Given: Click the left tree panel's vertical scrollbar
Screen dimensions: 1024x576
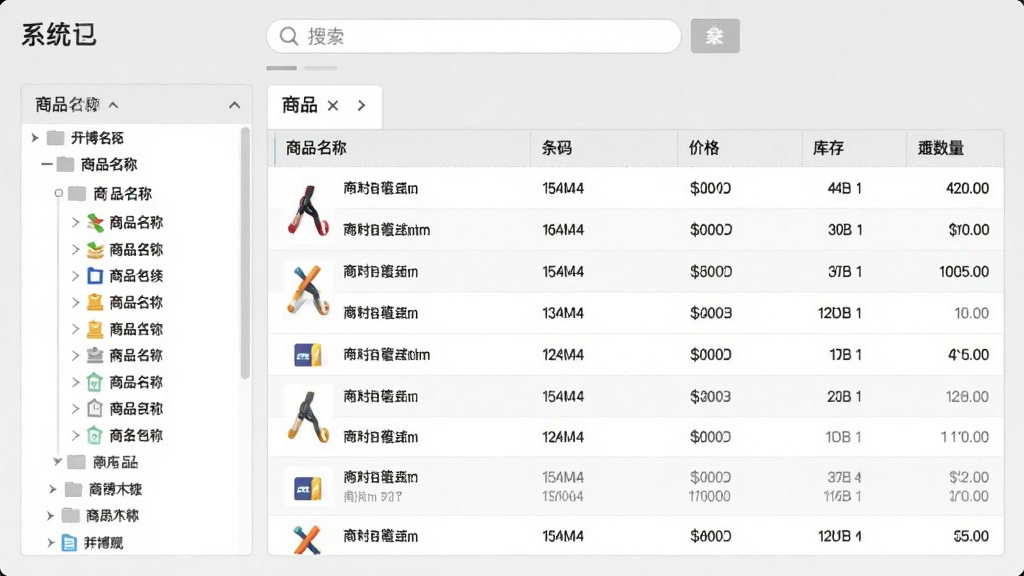Looking at the screenshot, I should point(246,253).
